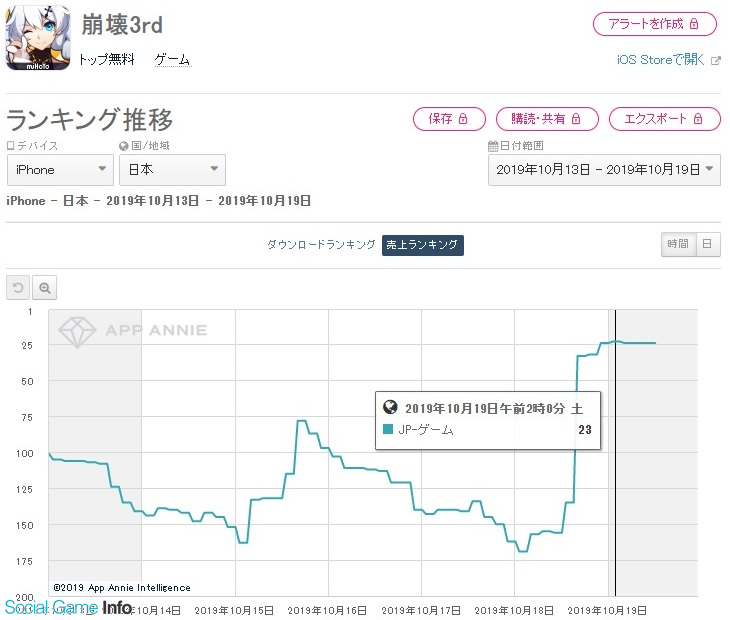Click the トップ無料 label
730x620 pixels.
click(x=107, y=59)
